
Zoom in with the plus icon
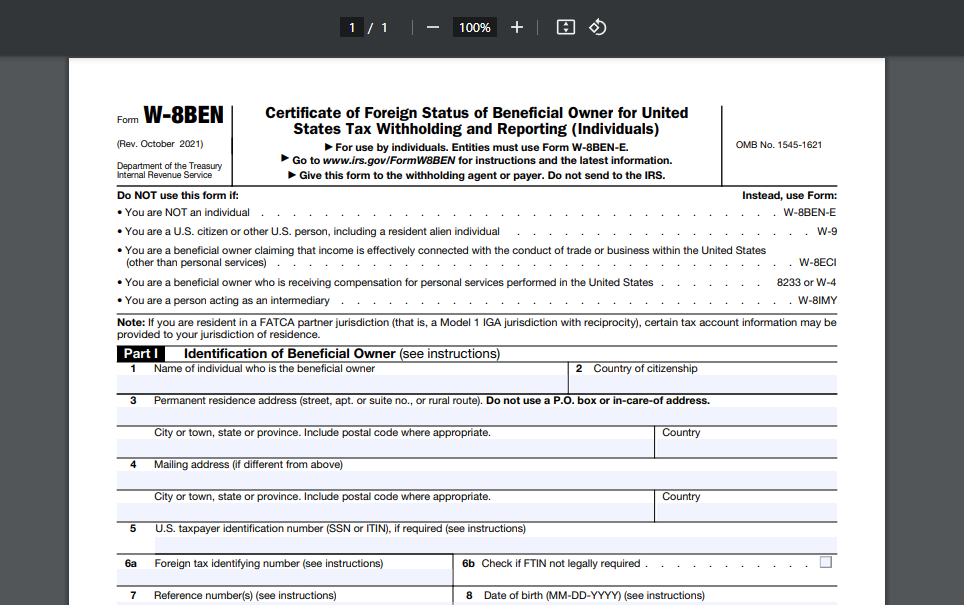point(517,27)
